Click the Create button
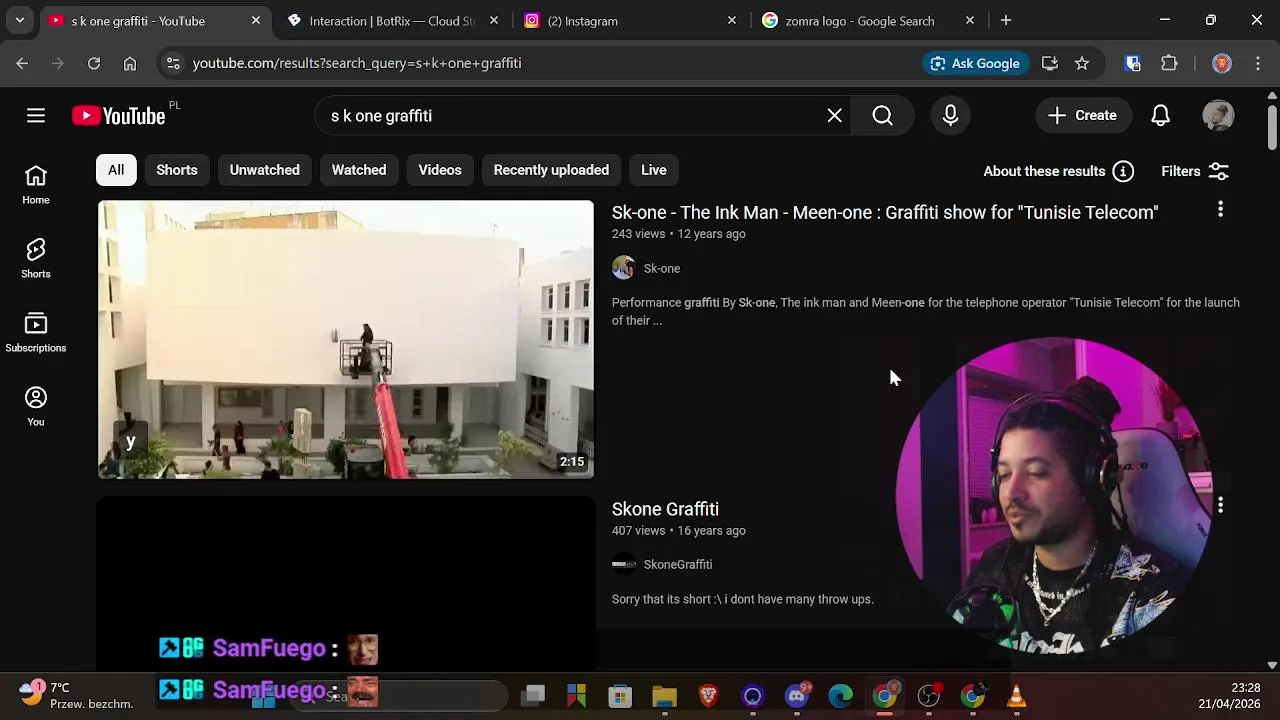 click(x=1082, y=116)
